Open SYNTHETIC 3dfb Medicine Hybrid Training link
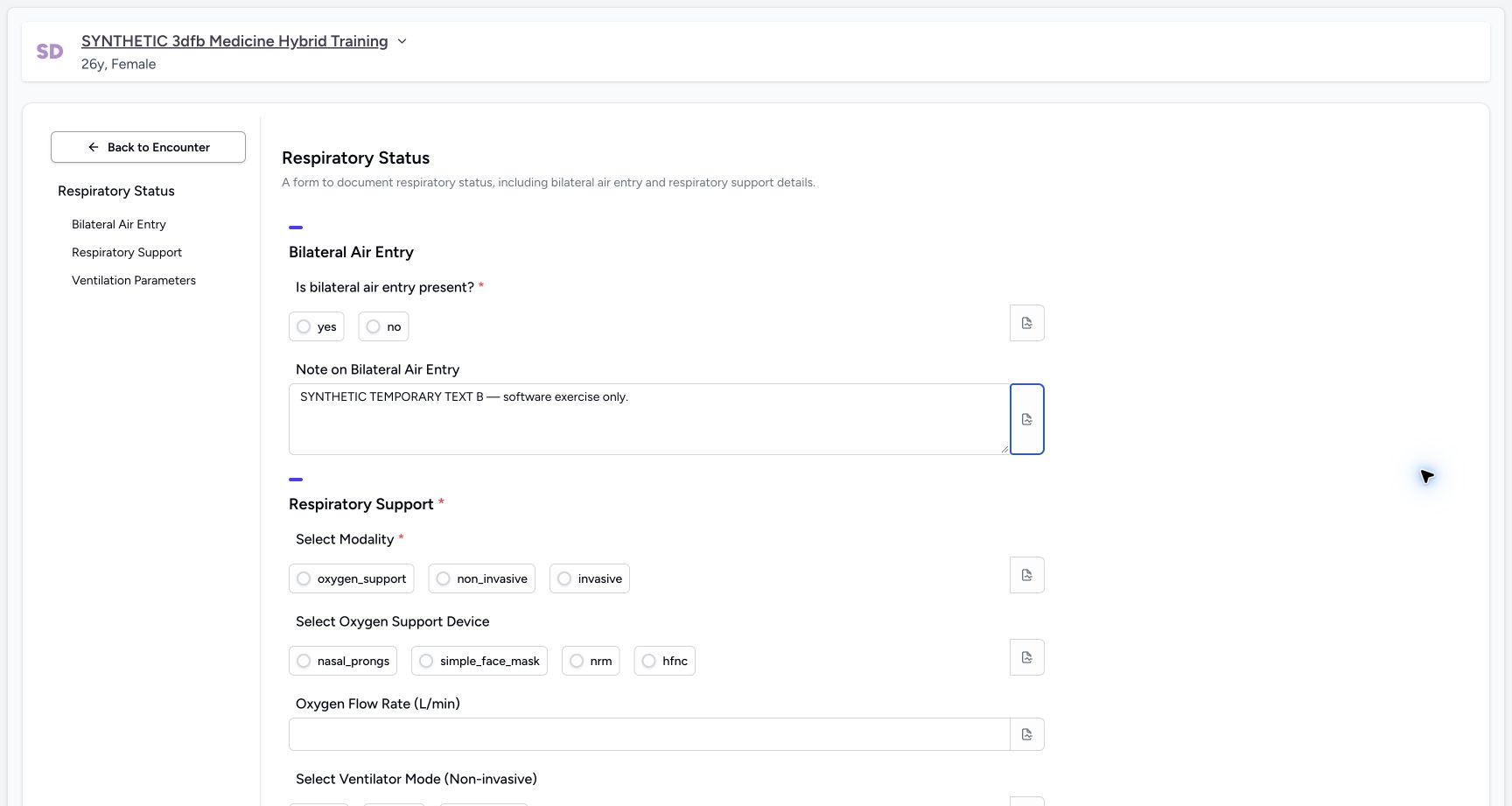 tap(234, 41)
